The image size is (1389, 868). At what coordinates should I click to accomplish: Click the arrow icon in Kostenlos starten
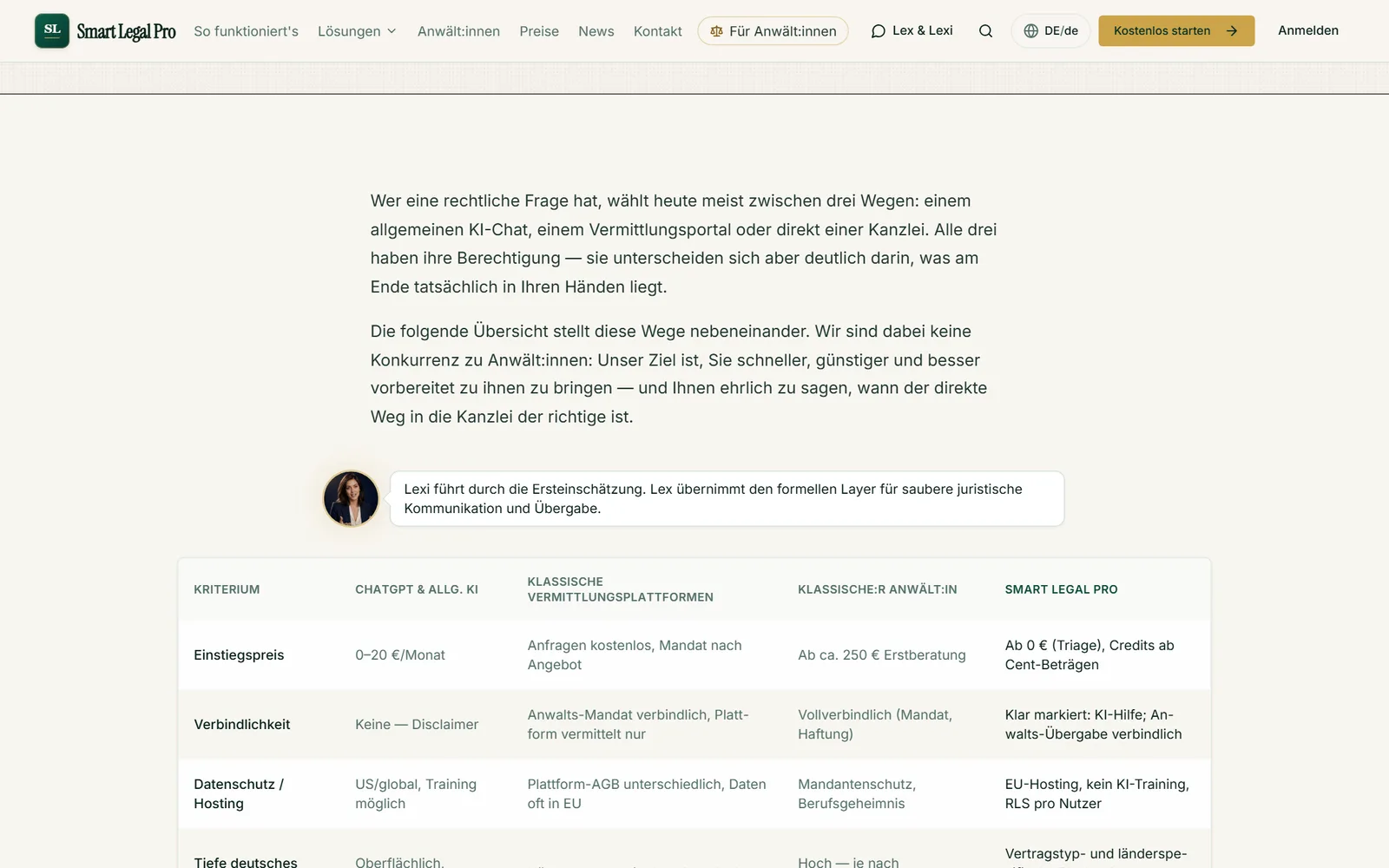[1231, 31]
